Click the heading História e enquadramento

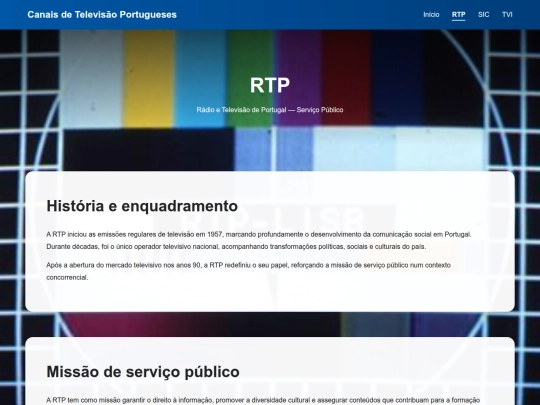pos(142,206)
